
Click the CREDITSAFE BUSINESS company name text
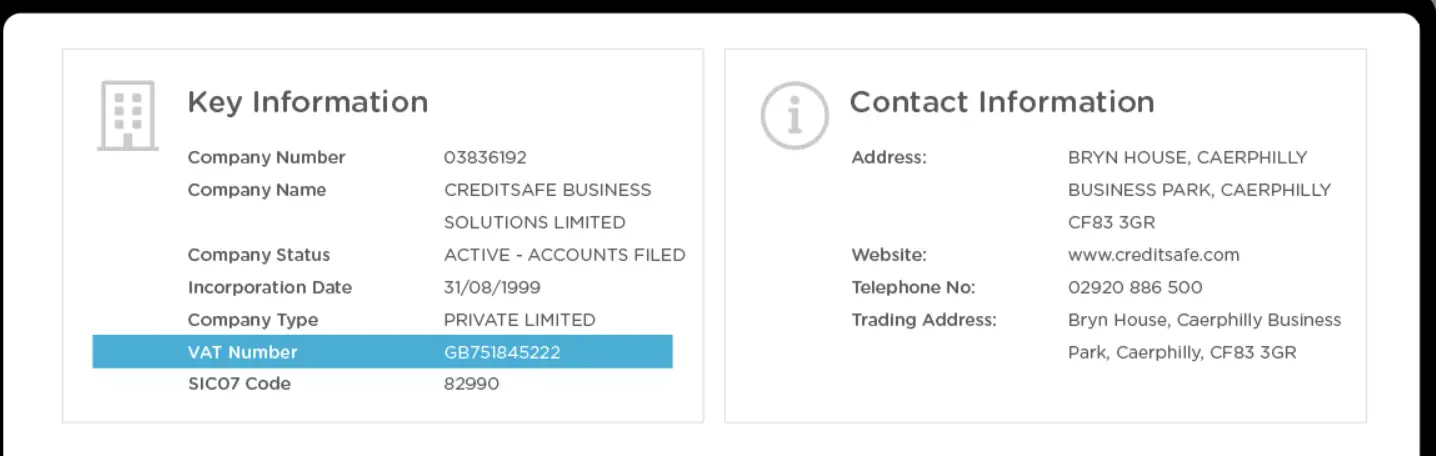click(547, 190)
